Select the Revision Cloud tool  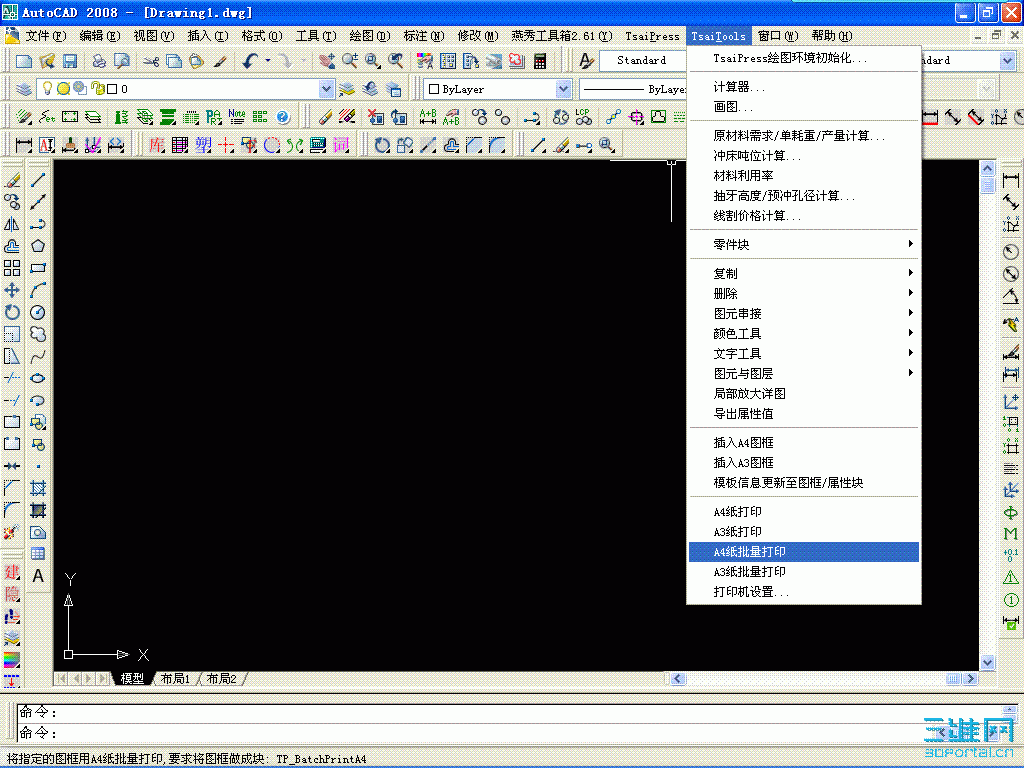pos(38,334)
